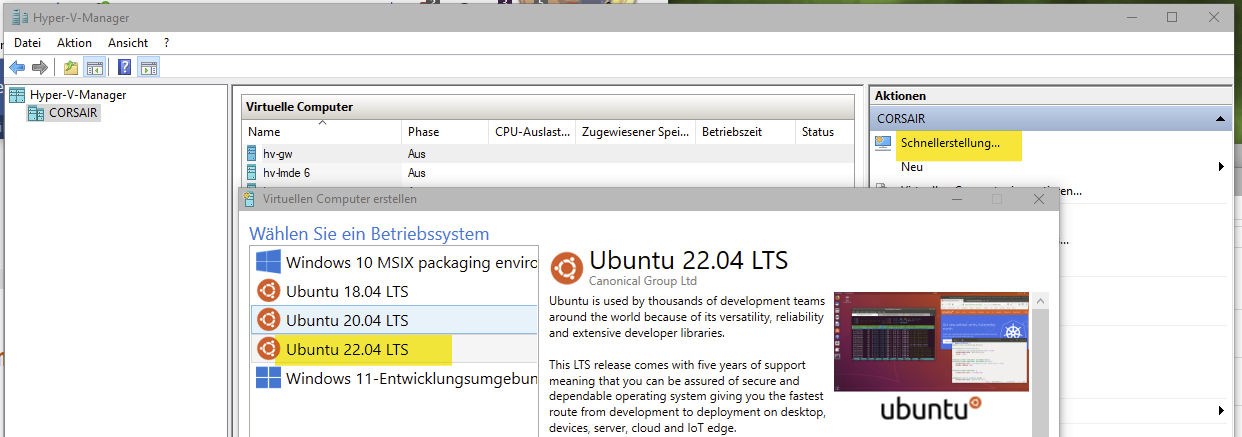The image size is (1242, 437).
Task: Click the Virtuelle Computer panel heading
Action: 300,107
